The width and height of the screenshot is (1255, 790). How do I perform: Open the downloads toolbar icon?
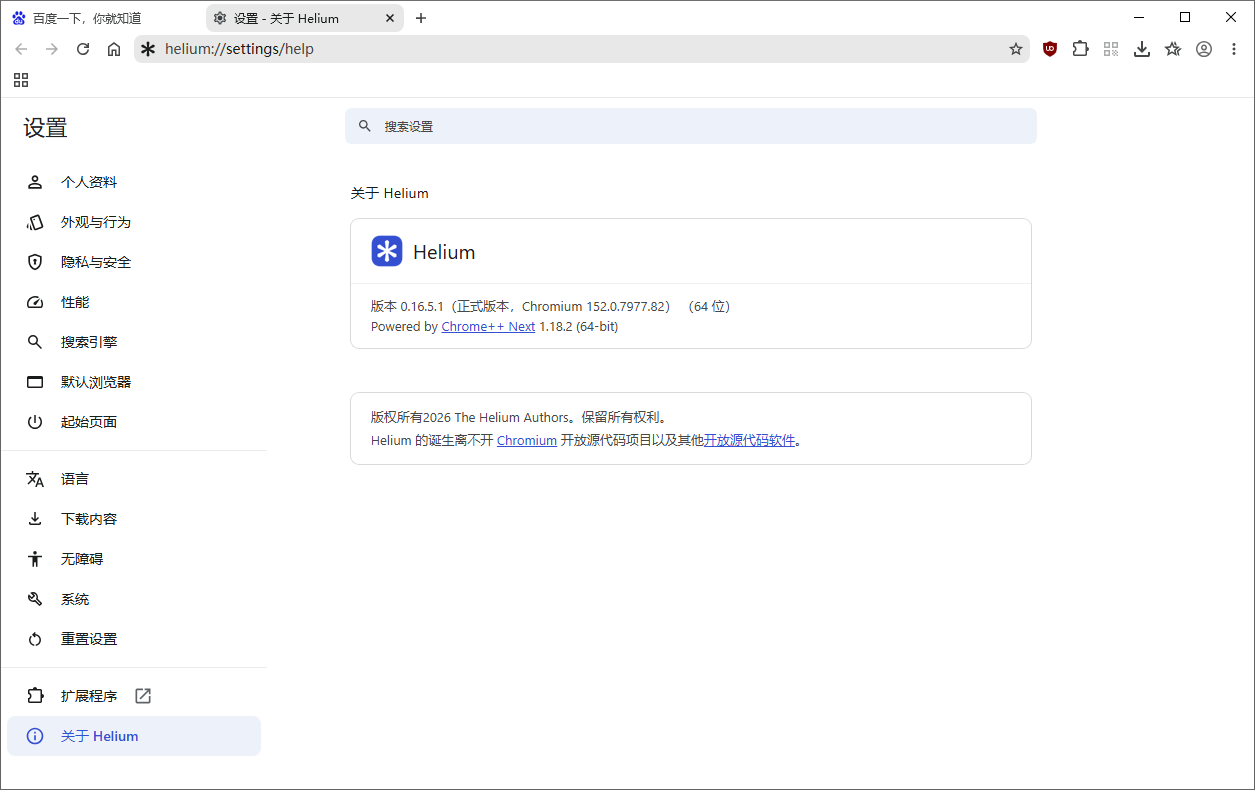tap(1142, 49)
